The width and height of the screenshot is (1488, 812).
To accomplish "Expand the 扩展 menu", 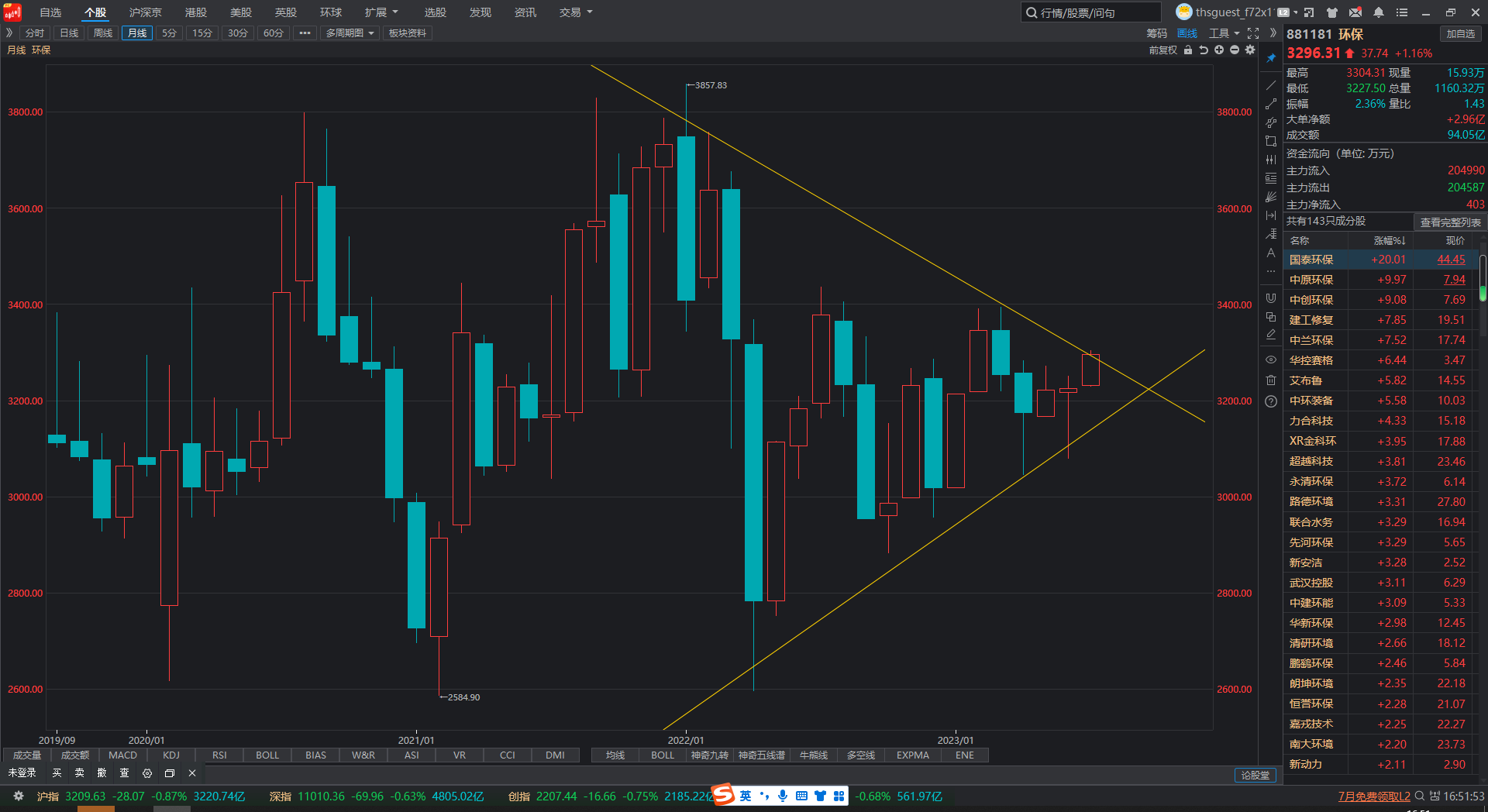I will click(381, 12).
